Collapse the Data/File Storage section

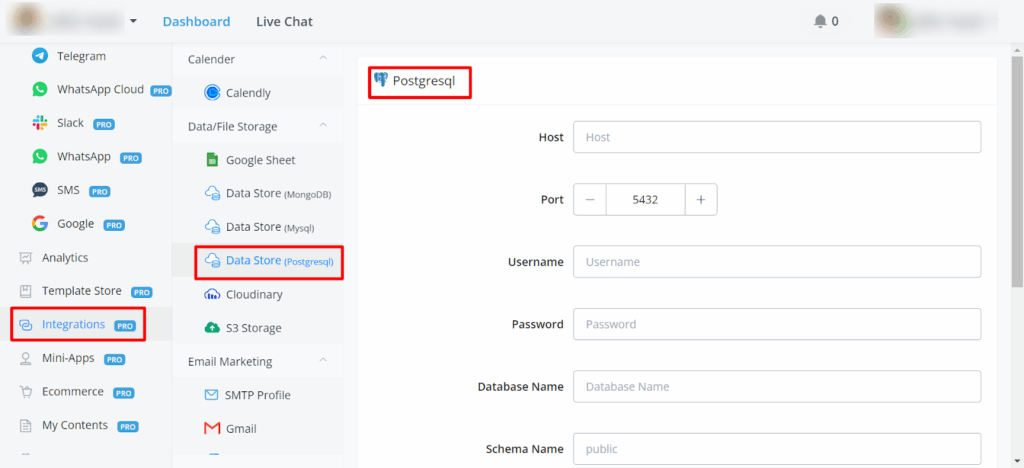323,126
